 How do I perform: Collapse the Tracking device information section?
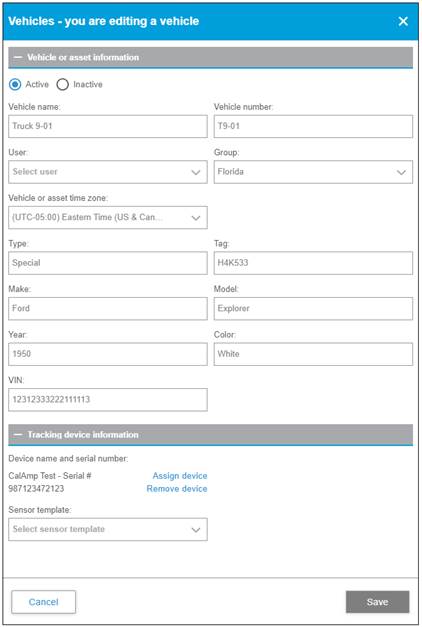coord(18,435)
